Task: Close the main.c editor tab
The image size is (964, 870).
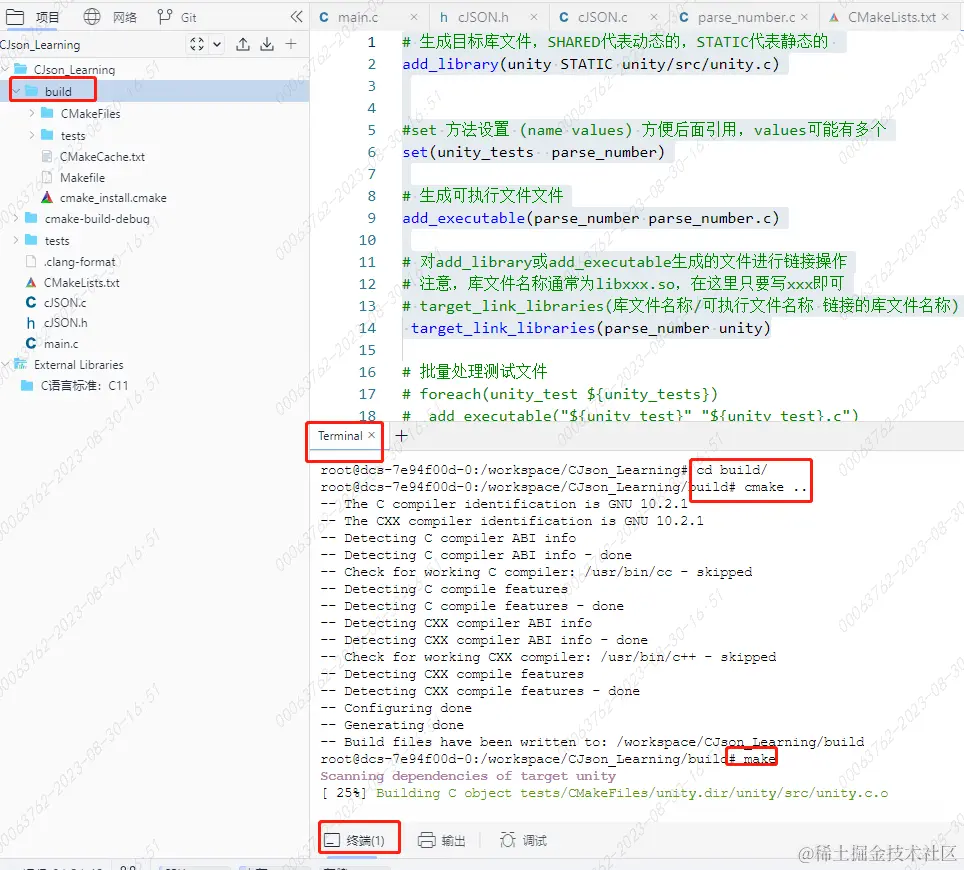Action: pos(414,17)
